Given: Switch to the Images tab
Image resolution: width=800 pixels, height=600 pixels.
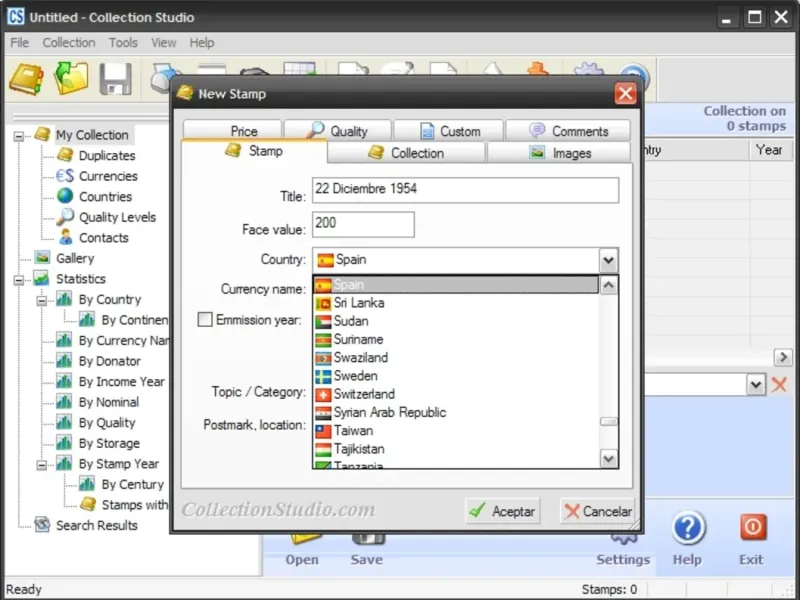Looking at the screenshot, I should coord(559,153).
